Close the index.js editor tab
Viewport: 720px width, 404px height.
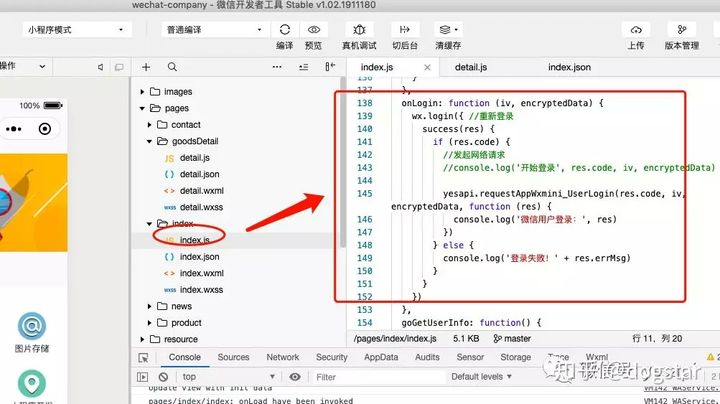click(427, 67)
